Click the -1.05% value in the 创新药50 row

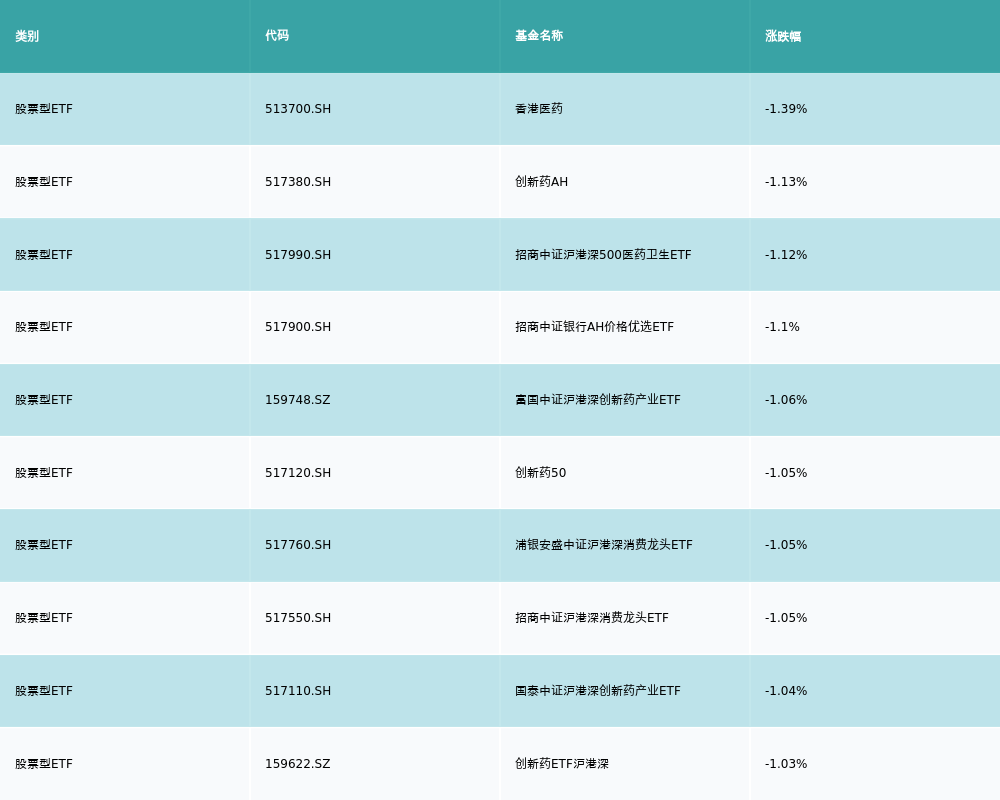point(786,473)
